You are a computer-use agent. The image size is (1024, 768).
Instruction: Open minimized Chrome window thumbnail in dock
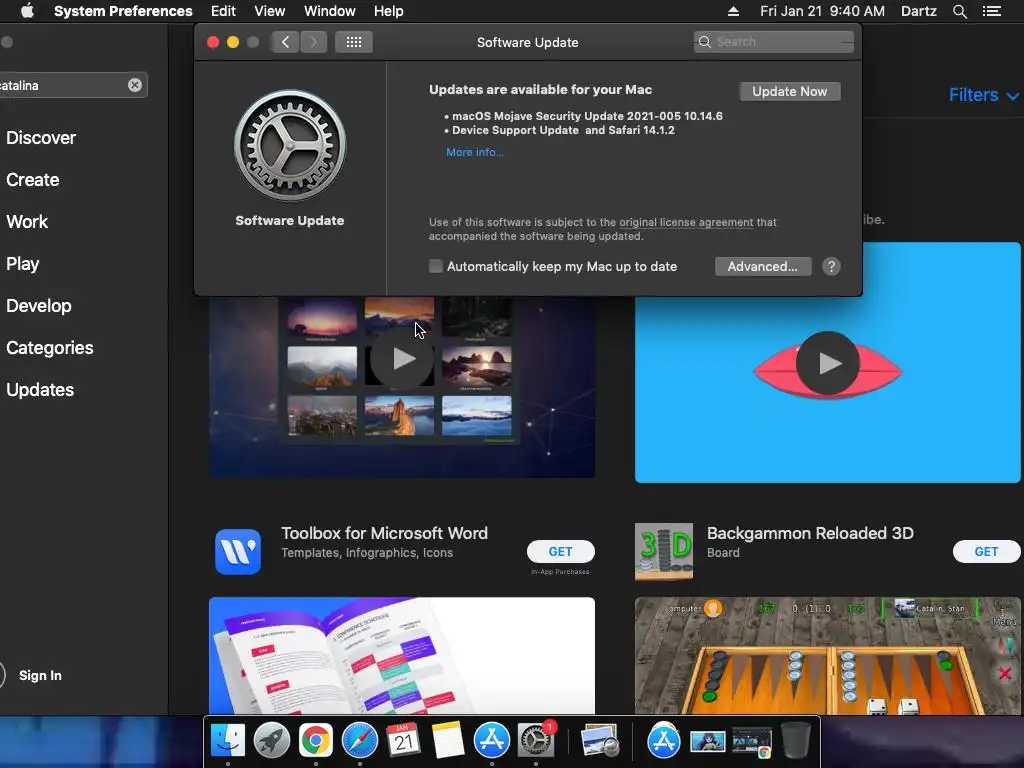pyautogui.click(x=752, y=743)
